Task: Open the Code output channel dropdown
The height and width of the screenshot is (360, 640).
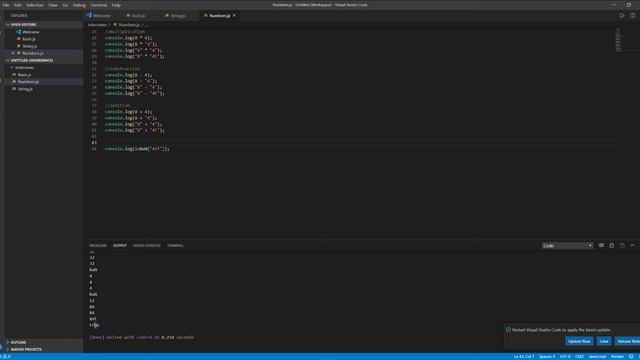Action: tap(567, 246)
